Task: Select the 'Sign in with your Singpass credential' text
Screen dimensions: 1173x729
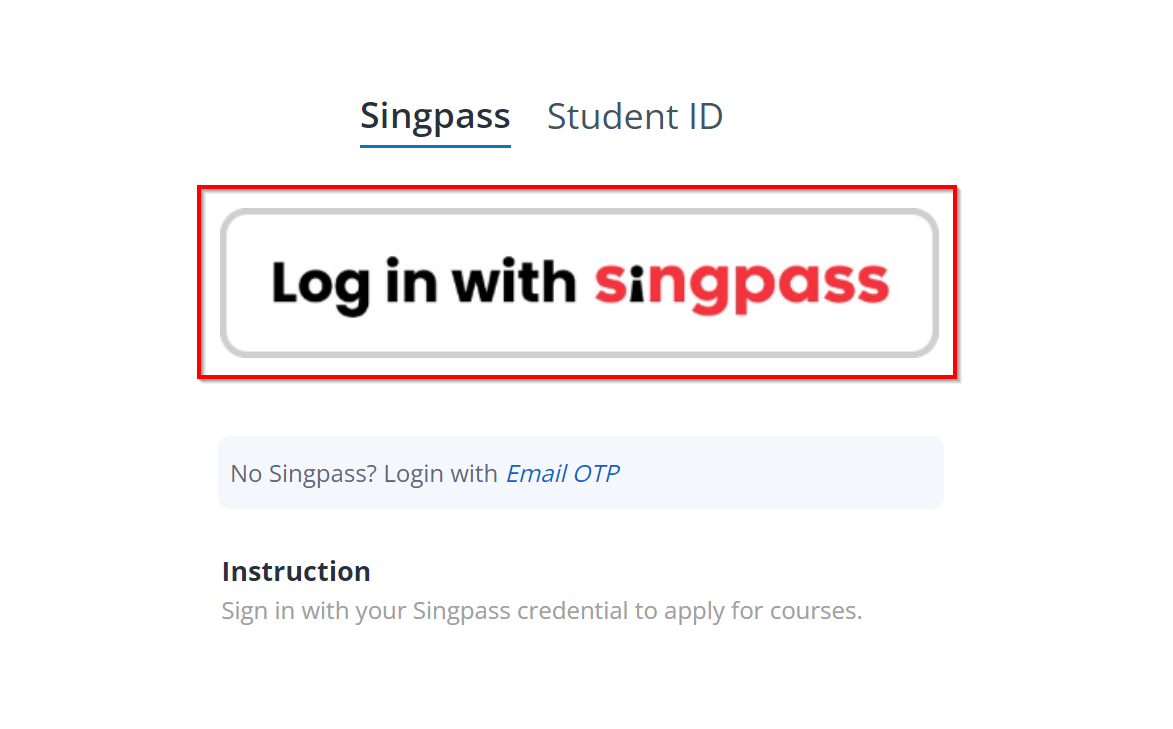Action: (x=541, y=610)
